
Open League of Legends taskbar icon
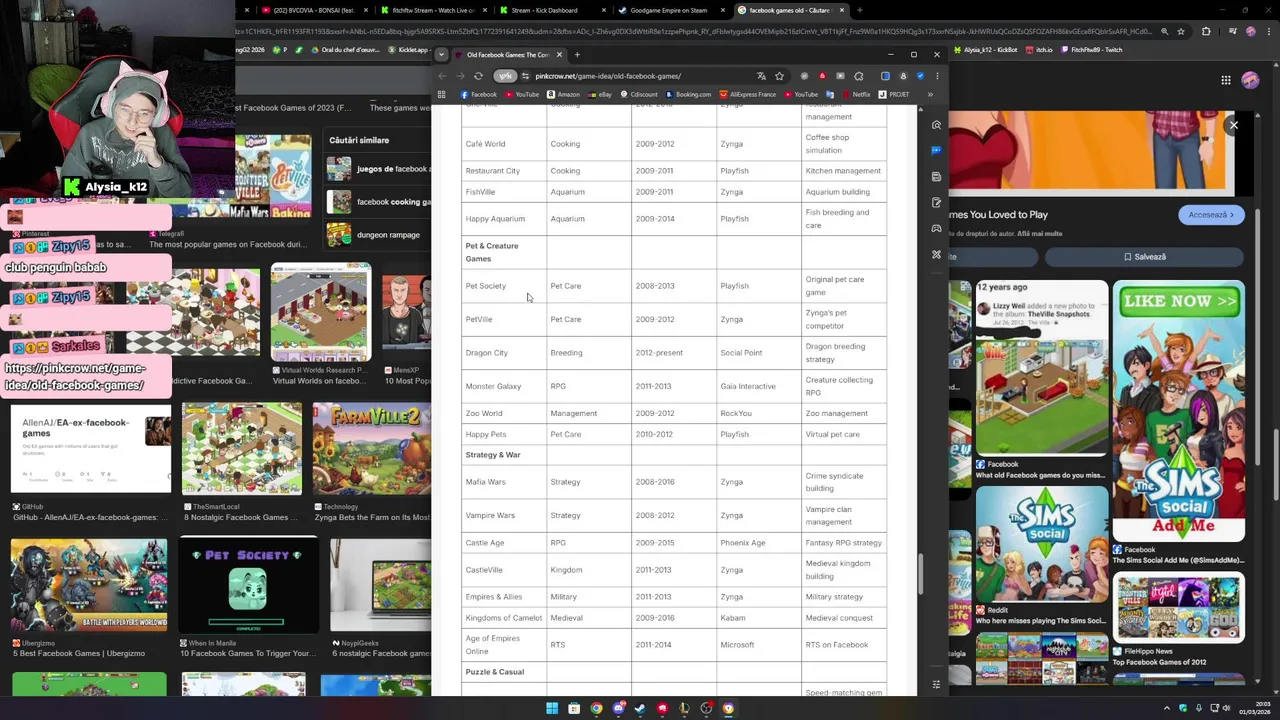(x=684, y=709)
